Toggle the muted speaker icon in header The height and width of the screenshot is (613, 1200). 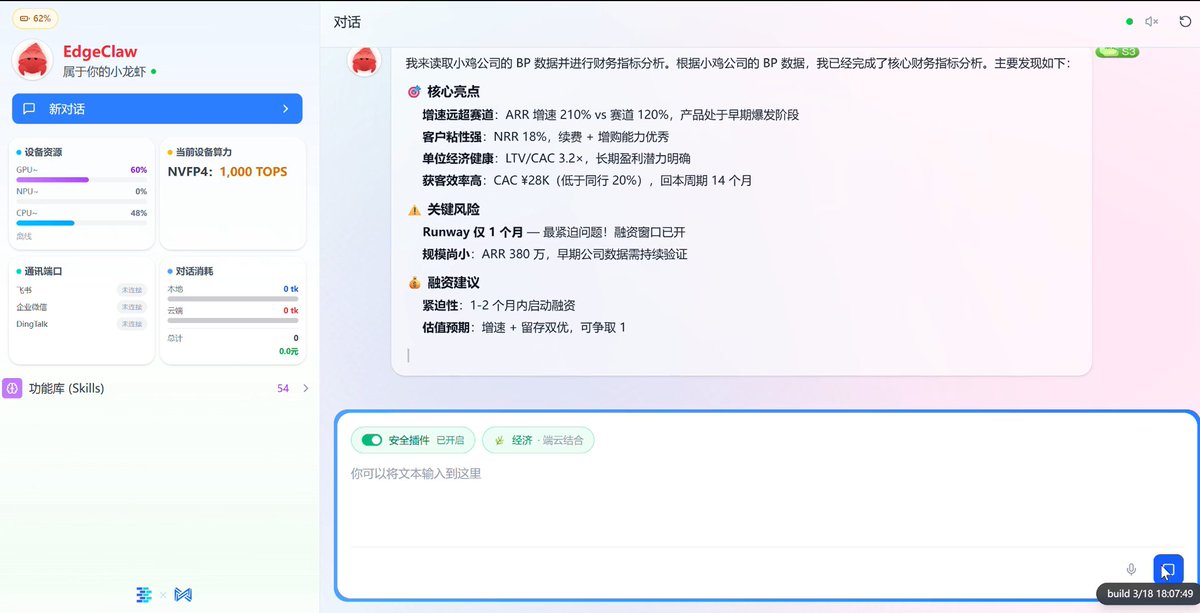[1152, 21]
